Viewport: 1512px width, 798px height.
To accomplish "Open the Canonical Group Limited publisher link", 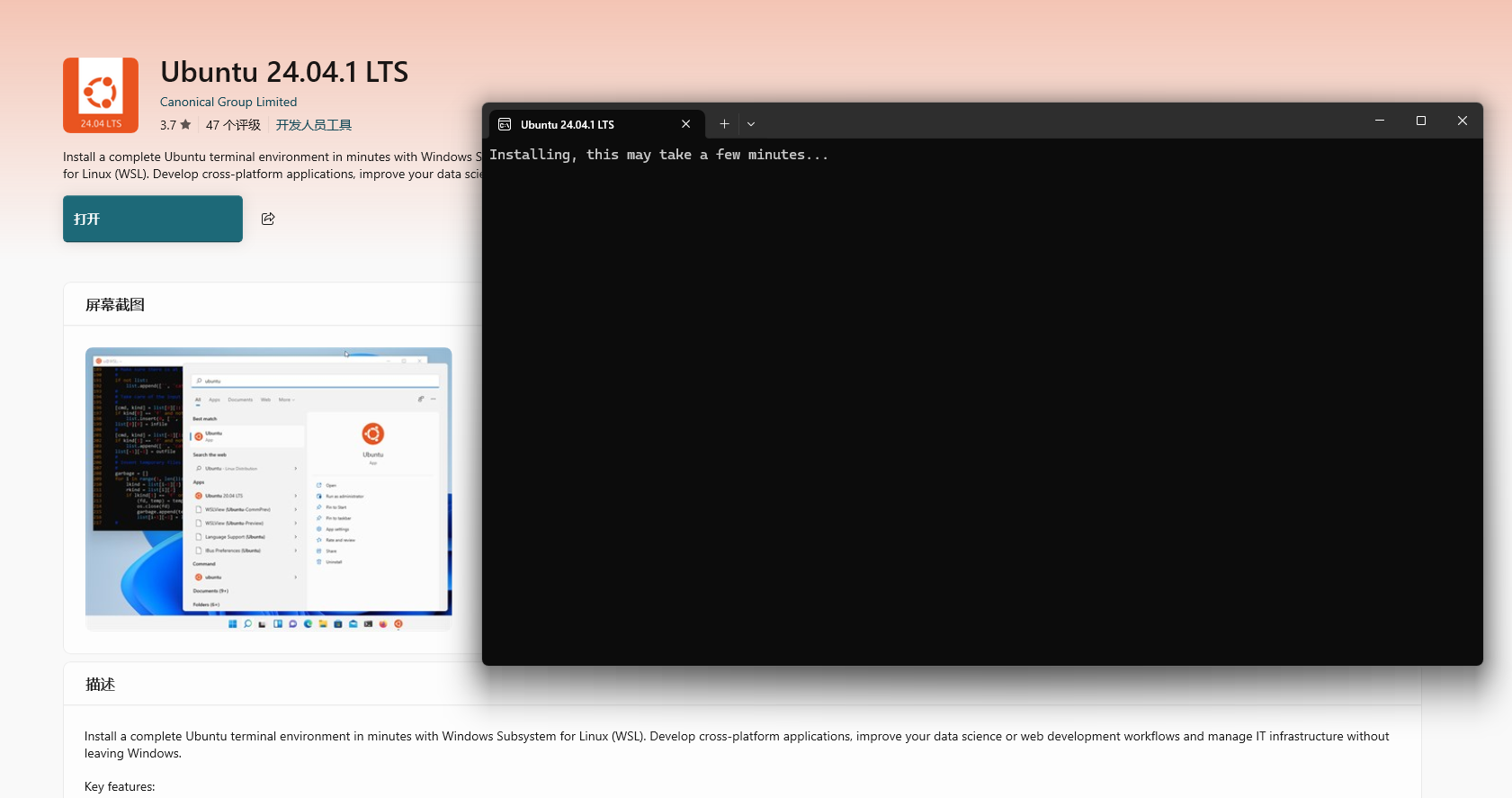I will click(228, 102).
